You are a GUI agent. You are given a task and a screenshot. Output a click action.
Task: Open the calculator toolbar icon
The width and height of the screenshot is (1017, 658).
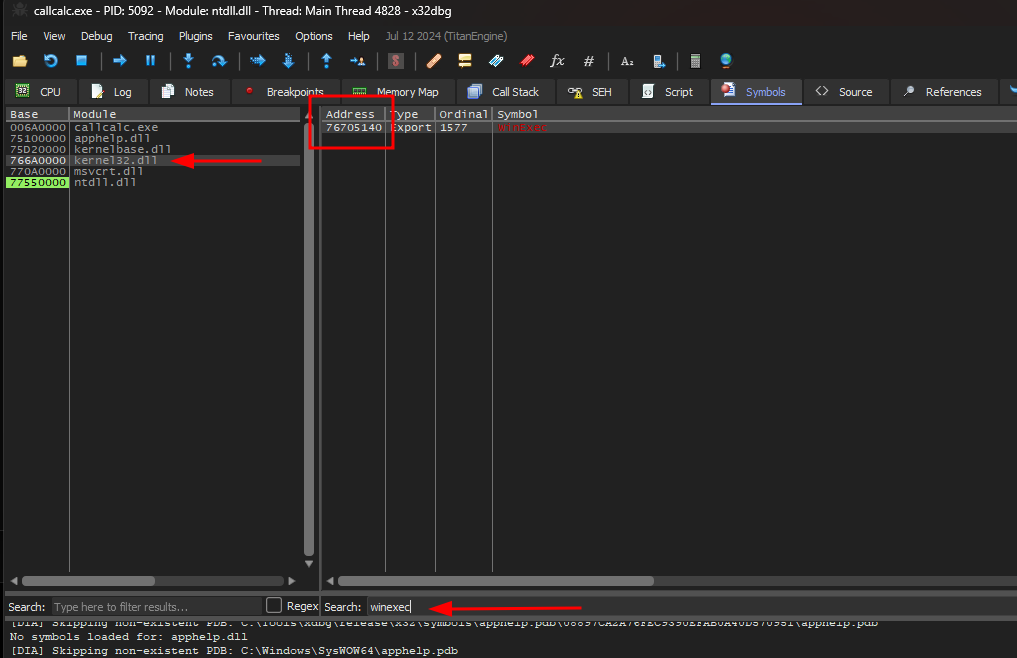[x=695, y=61]
